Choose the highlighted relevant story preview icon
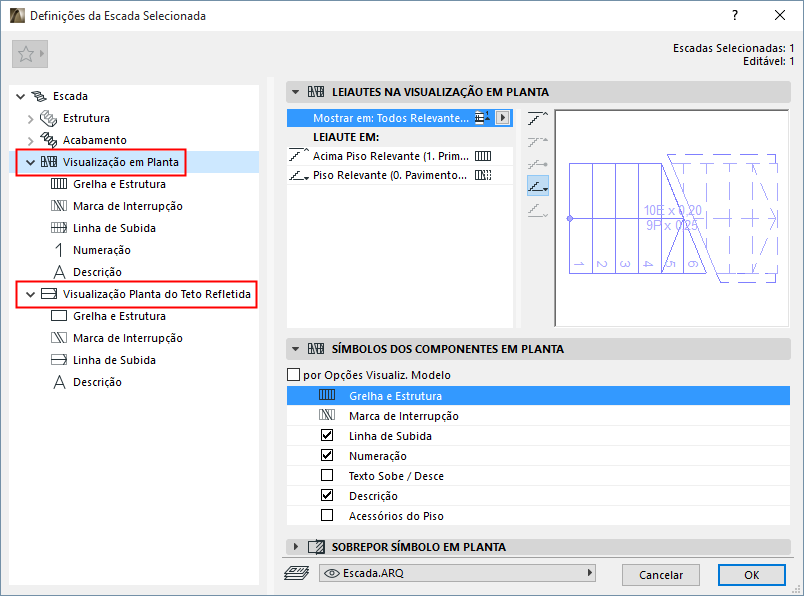804x596 pixels. (538, 186)
